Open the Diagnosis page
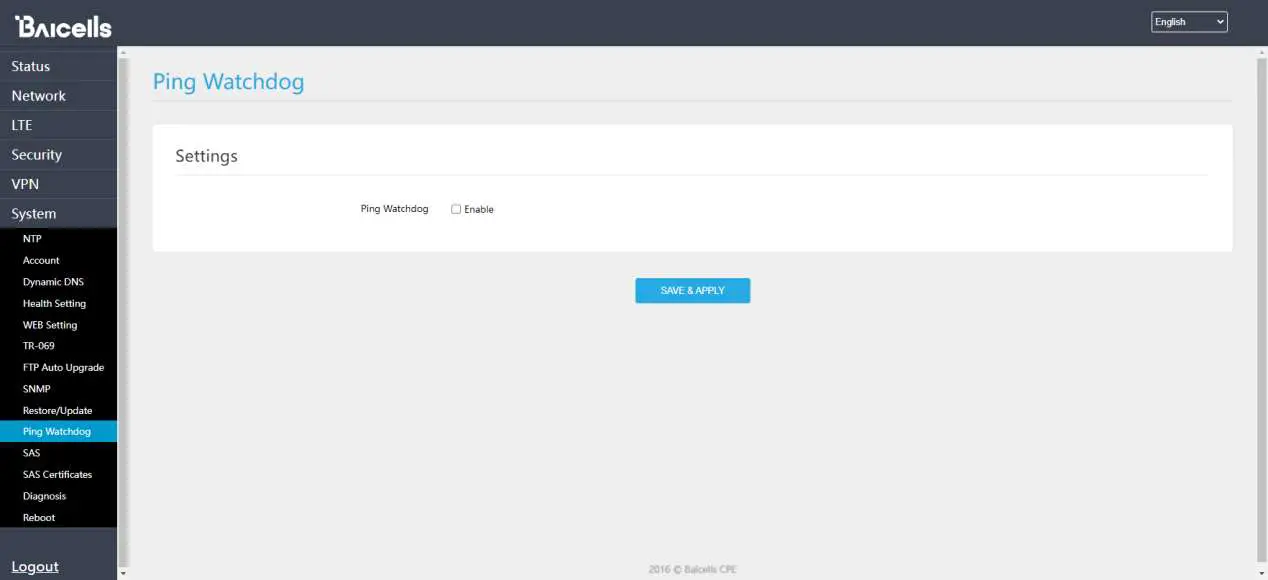This screenshot has width=1268, height=580. (x=58, y=496)
